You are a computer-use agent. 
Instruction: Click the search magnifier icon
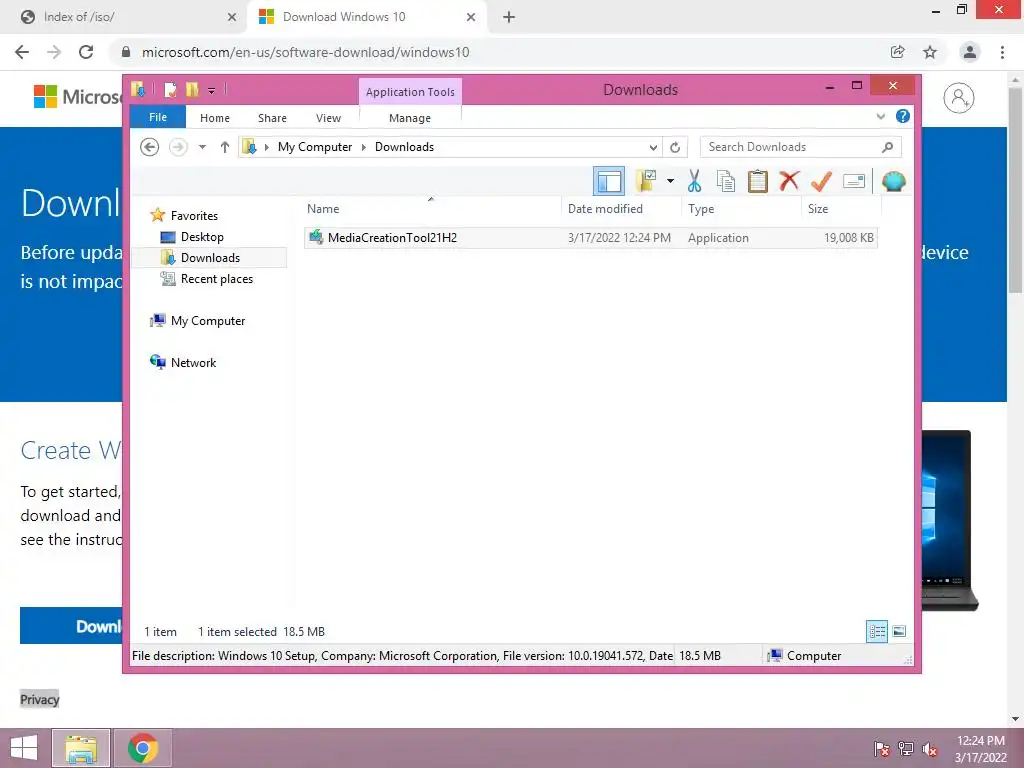point(888,147)
